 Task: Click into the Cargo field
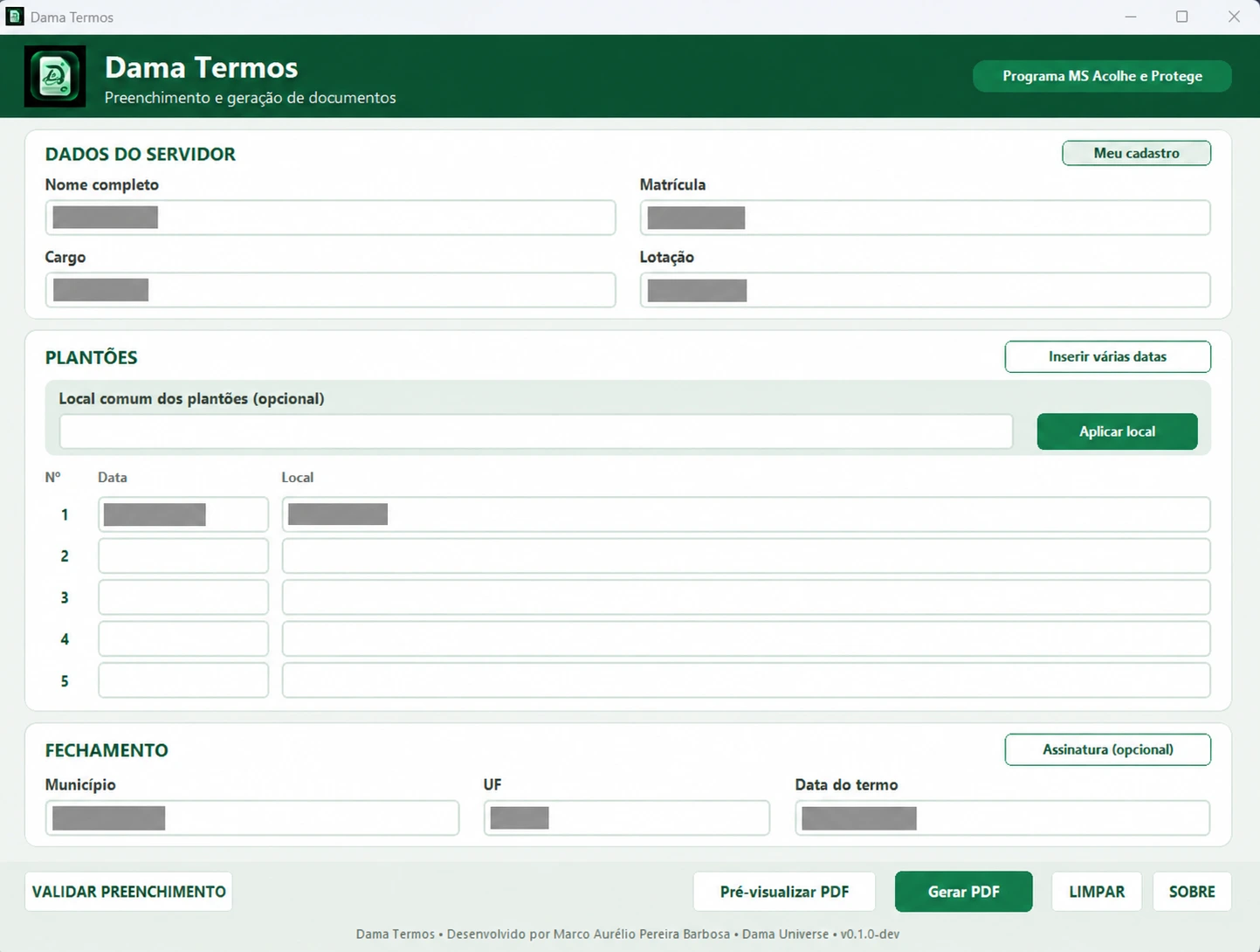pyautogui.click(x=330, y=290)
